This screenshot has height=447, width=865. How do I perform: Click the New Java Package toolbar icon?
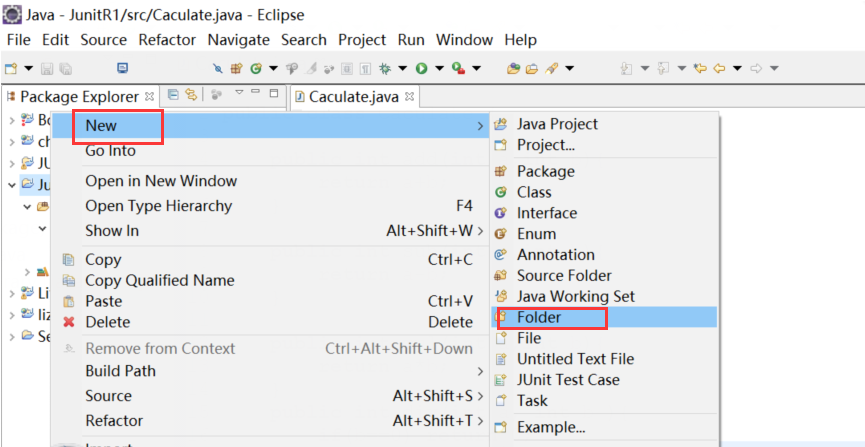pos(237,68)
